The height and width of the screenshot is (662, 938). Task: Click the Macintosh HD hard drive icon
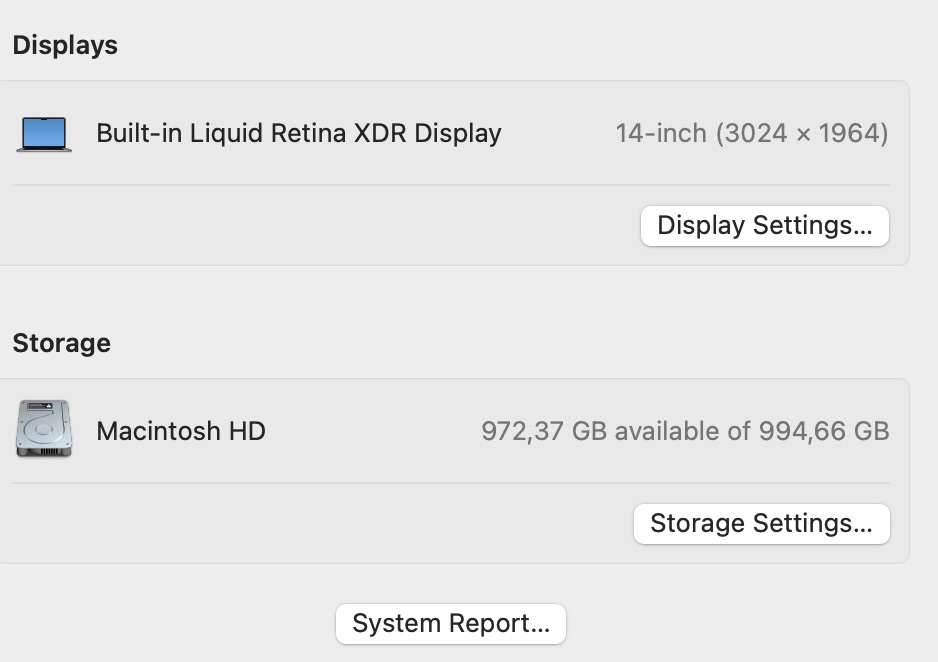pos(44,430)
